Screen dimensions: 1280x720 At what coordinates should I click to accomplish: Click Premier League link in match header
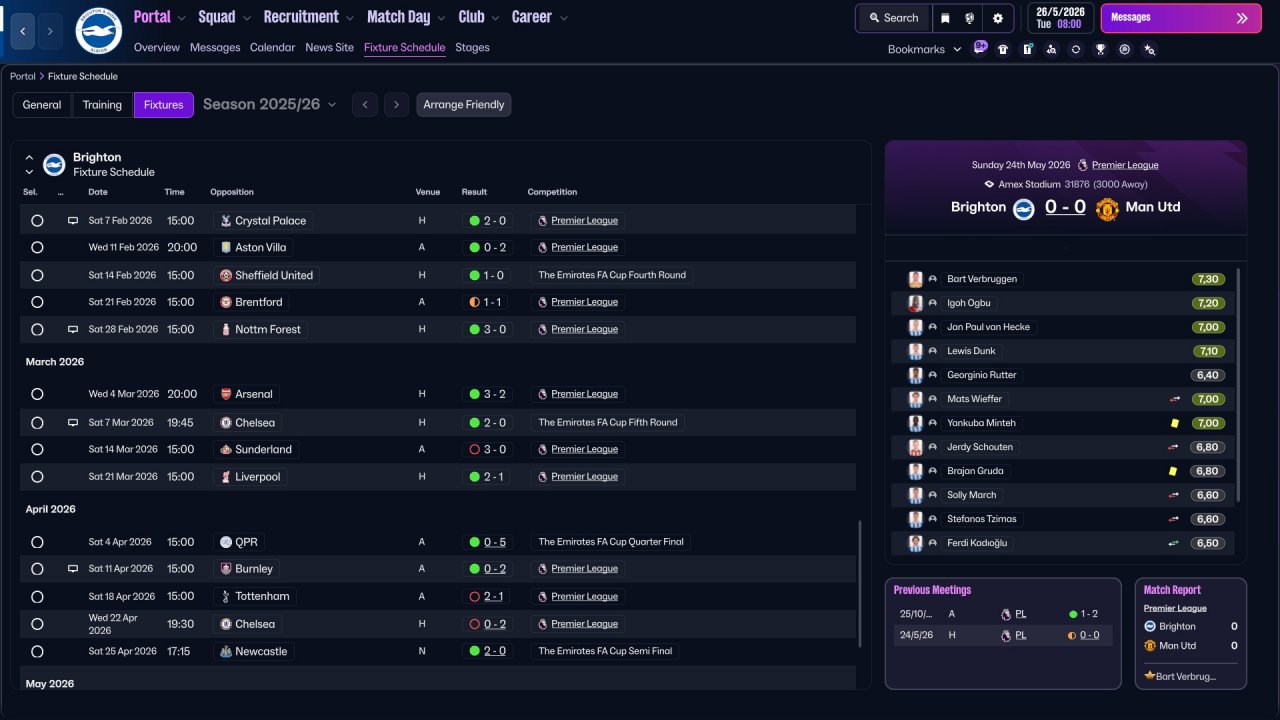coord(1125,165)
